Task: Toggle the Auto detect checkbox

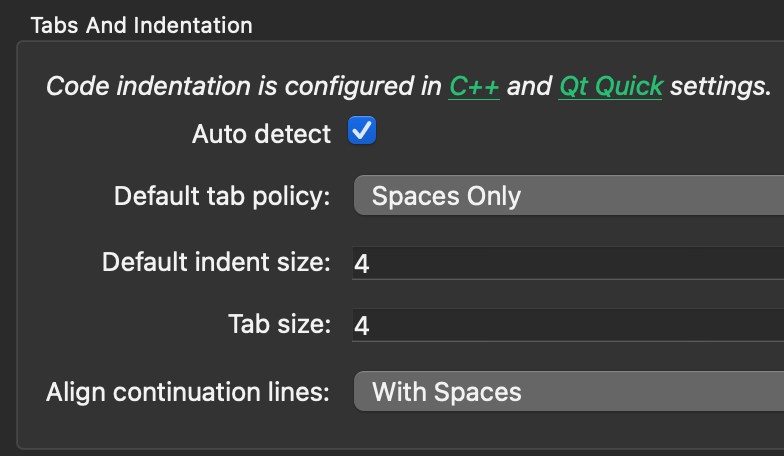Action: point(362,131)
